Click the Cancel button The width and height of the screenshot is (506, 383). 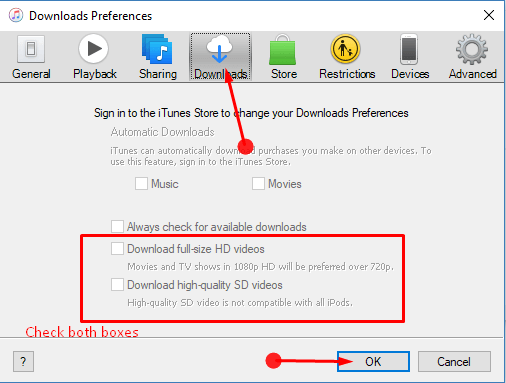454,361
